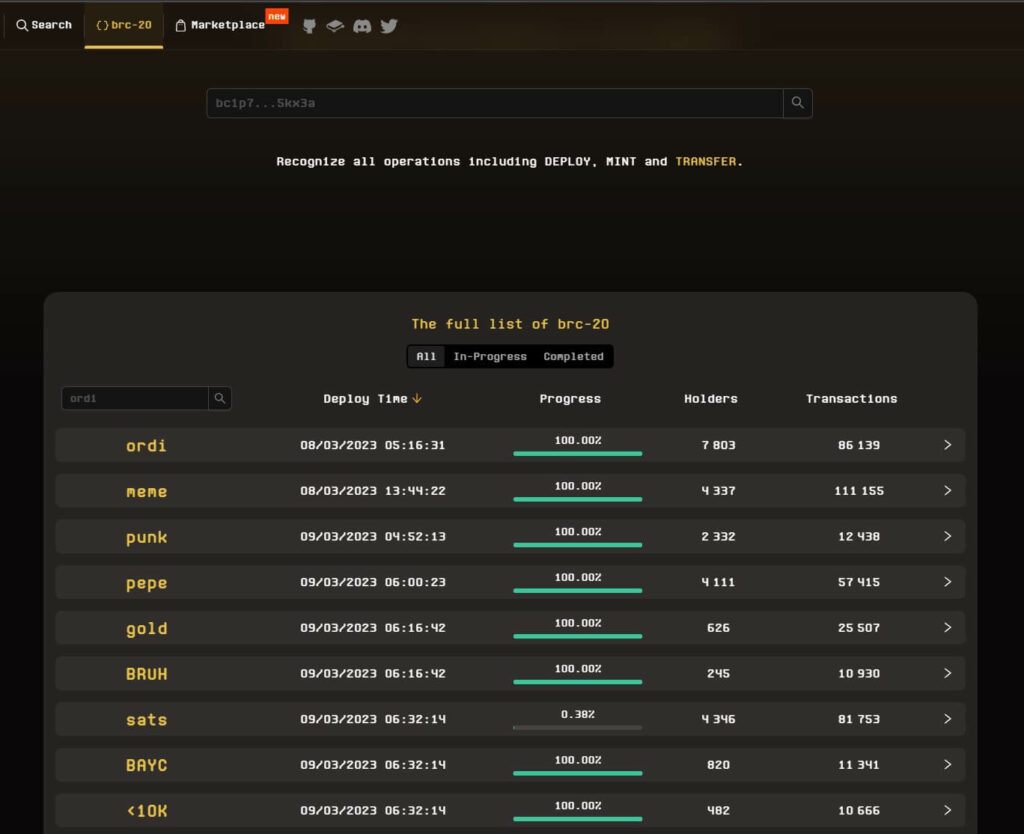Open the documentation book icon
Screen dimensions: 1024x834
pyautogui.click(x=335, y=26)
